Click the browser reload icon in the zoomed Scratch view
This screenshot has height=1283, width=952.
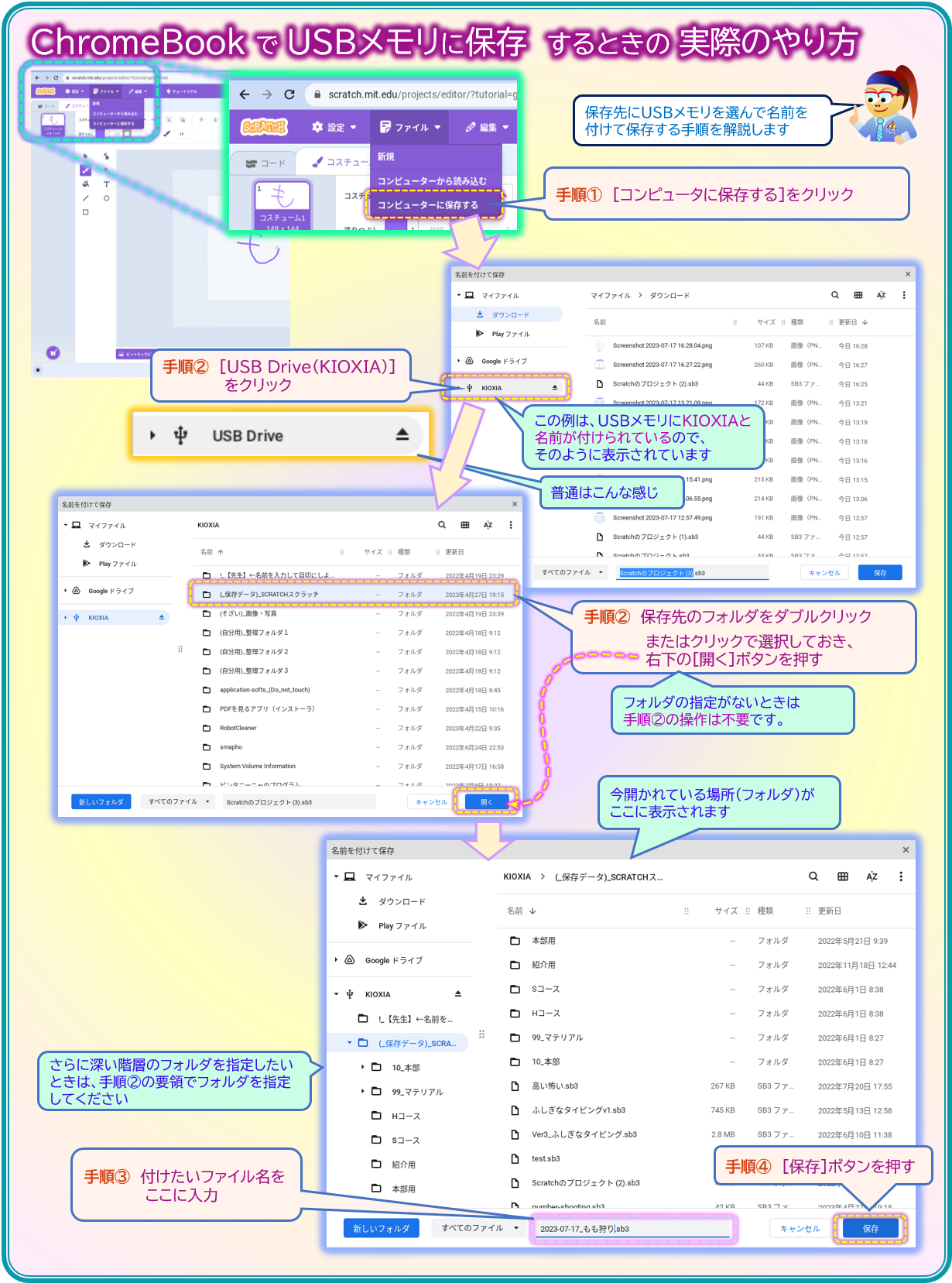click(x=289, y=94)
